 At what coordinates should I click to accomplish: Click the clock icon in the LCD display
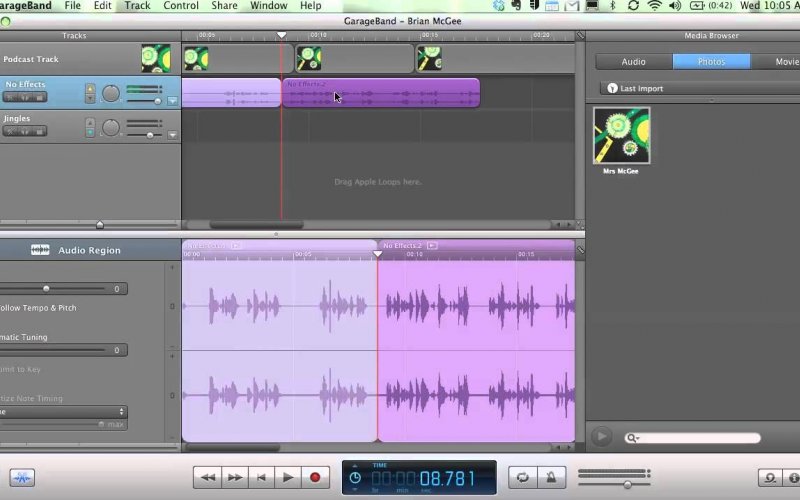pos(355,478)
